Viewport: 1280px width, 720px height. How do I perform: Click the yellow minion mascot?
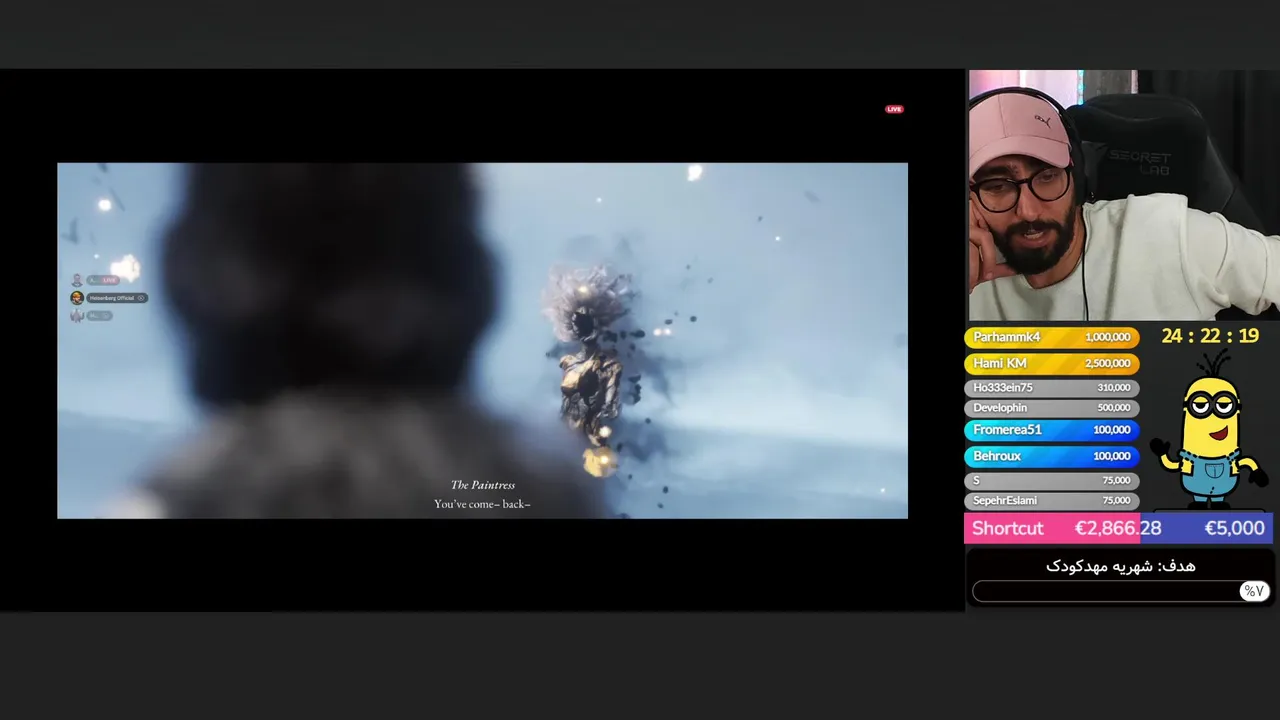click(x=1208, y=429)
